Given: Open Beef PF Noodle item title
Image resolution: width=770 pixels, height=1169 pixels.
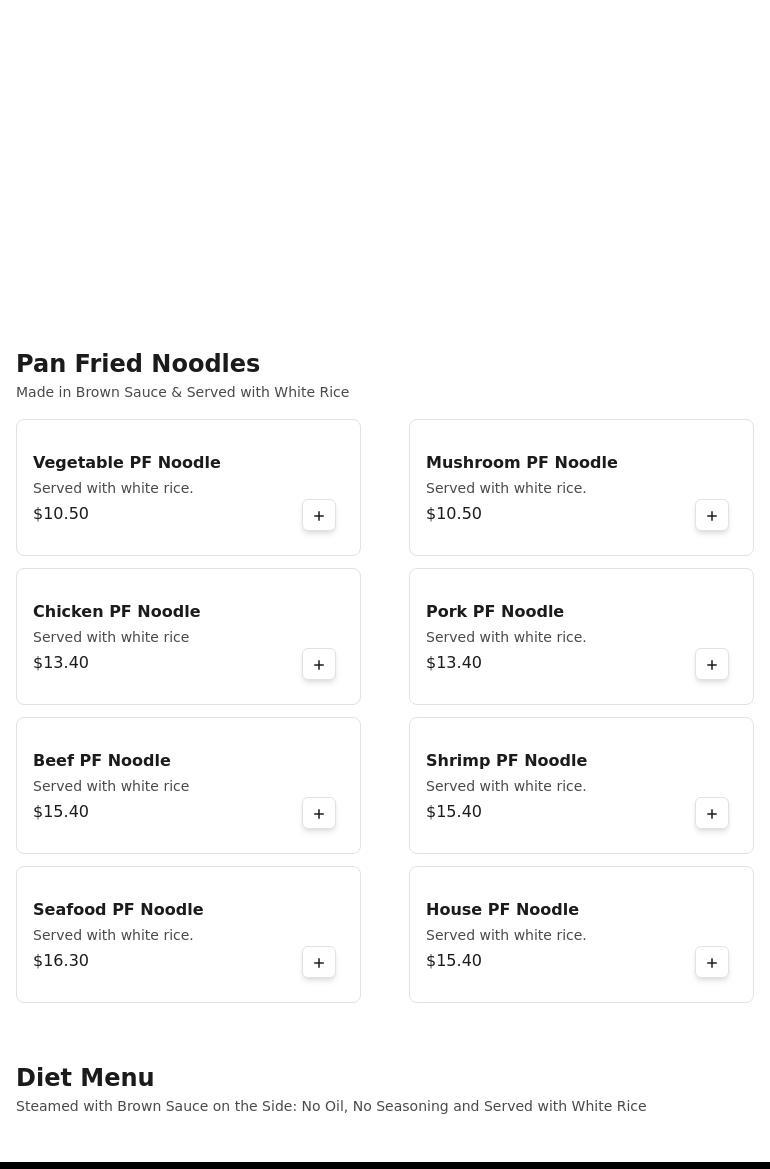Looking at the screenshot, I should pyautogui.click(x=101, y=760).
